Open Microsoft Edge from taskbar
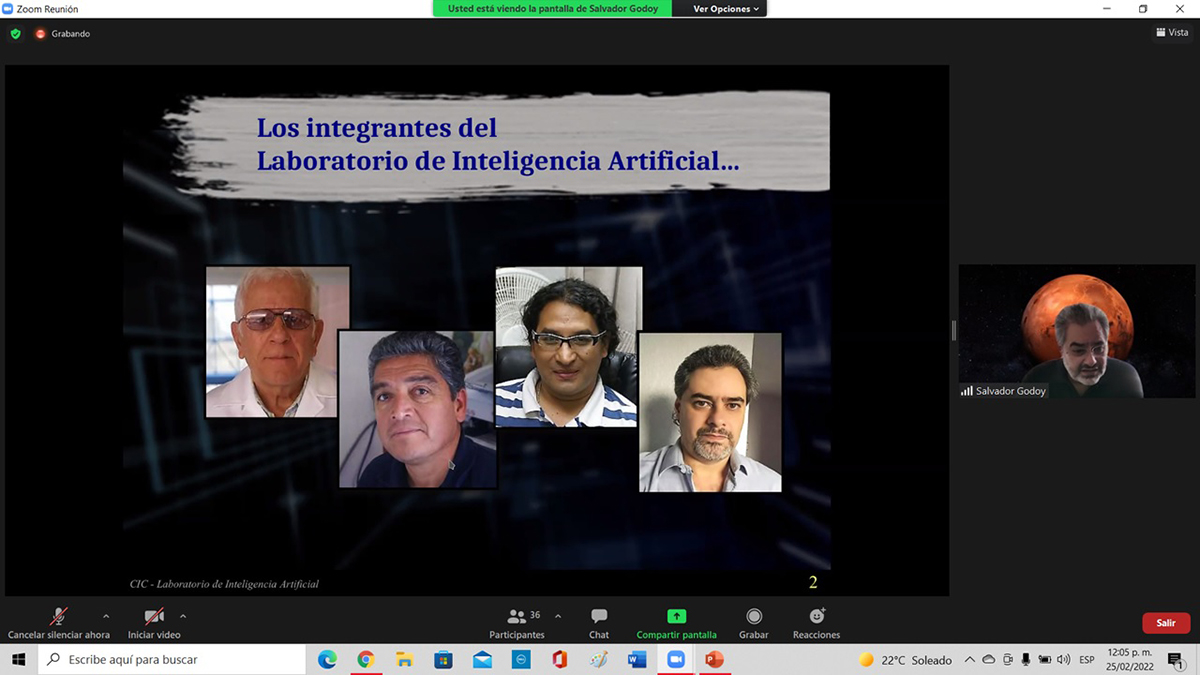The height and width of the screenshot is (675, 1200). click(x=327, y=660)
